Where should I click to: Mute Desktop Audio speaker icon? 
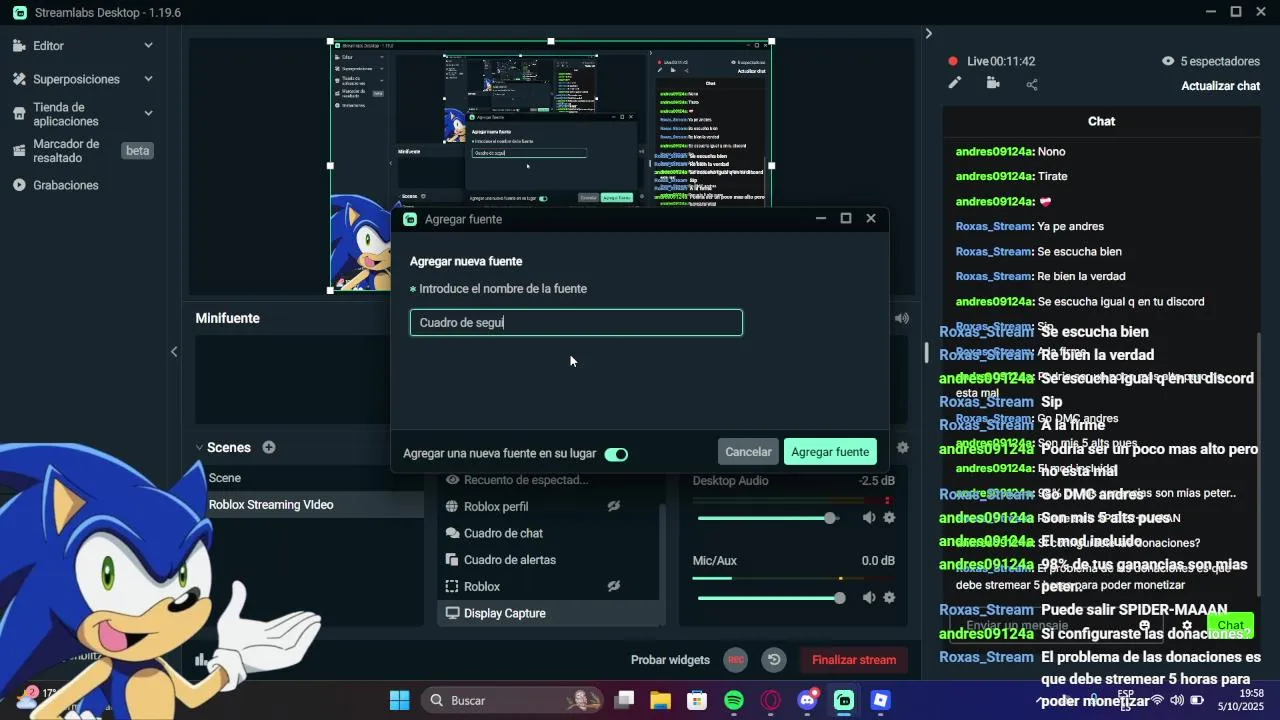point(869,518)
